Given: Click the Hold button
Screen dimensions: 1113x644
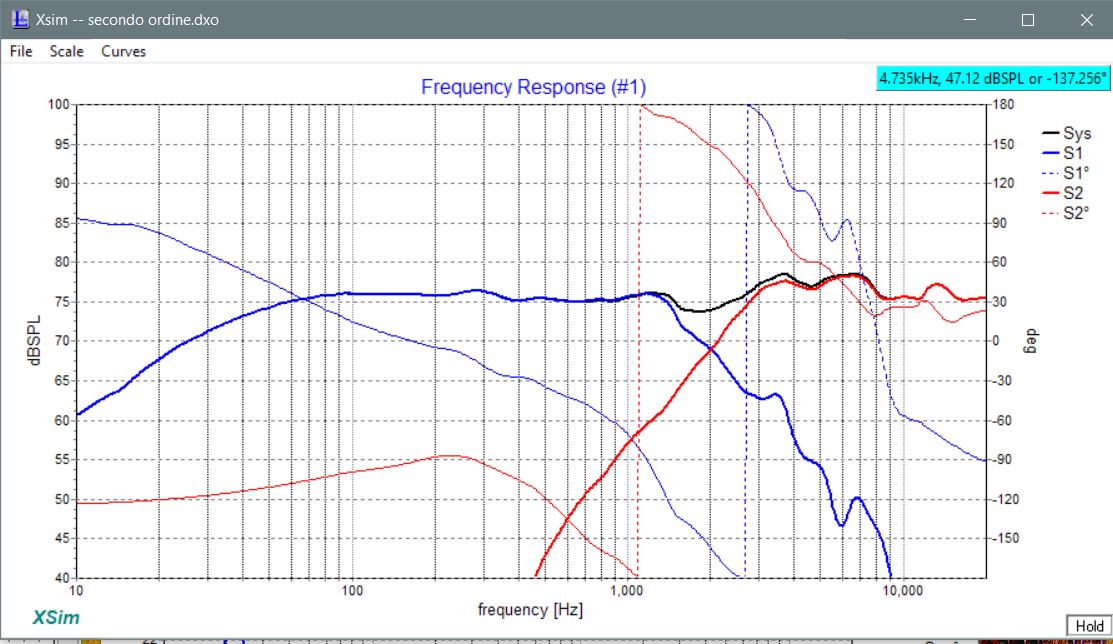Looking at the screenshot, I should (1089, 626).
